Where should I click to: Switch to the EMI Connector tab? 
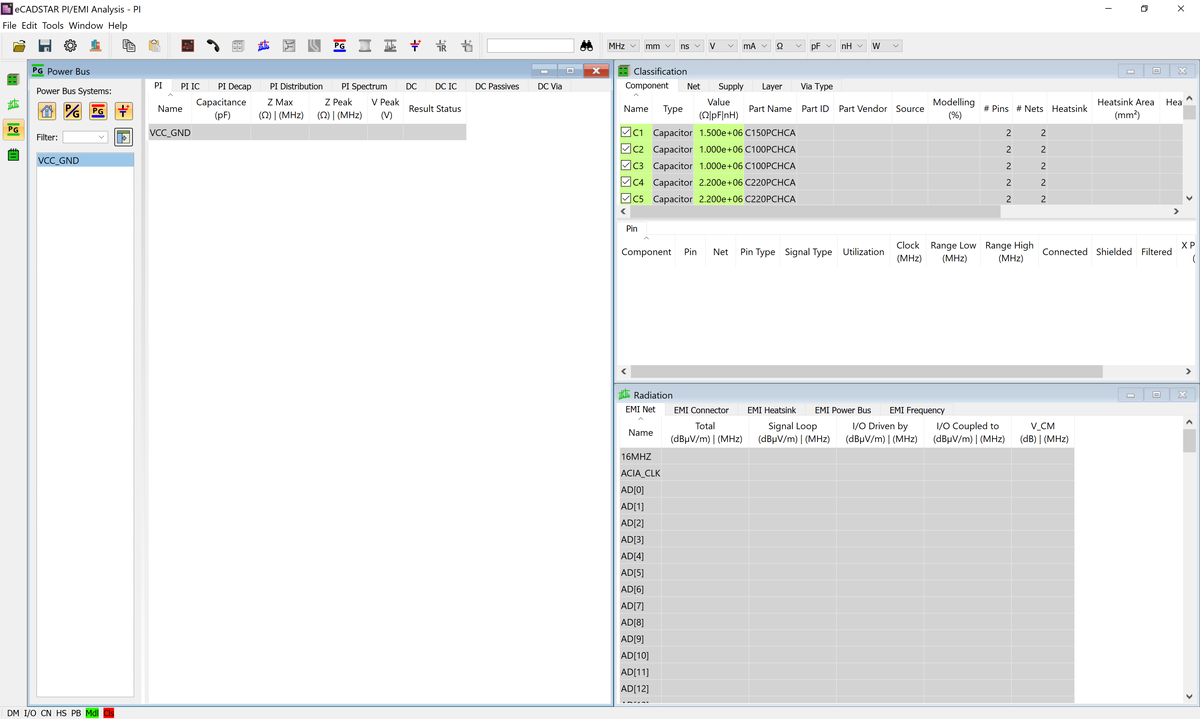coord(701,410)
